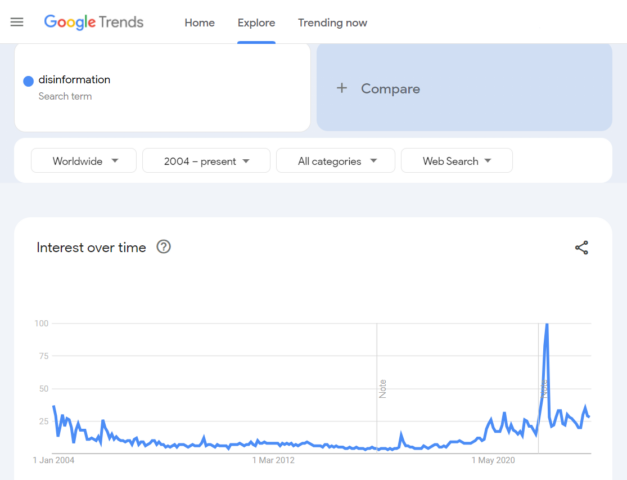
Task: Select the Explore tab
Action: (256, 23)
